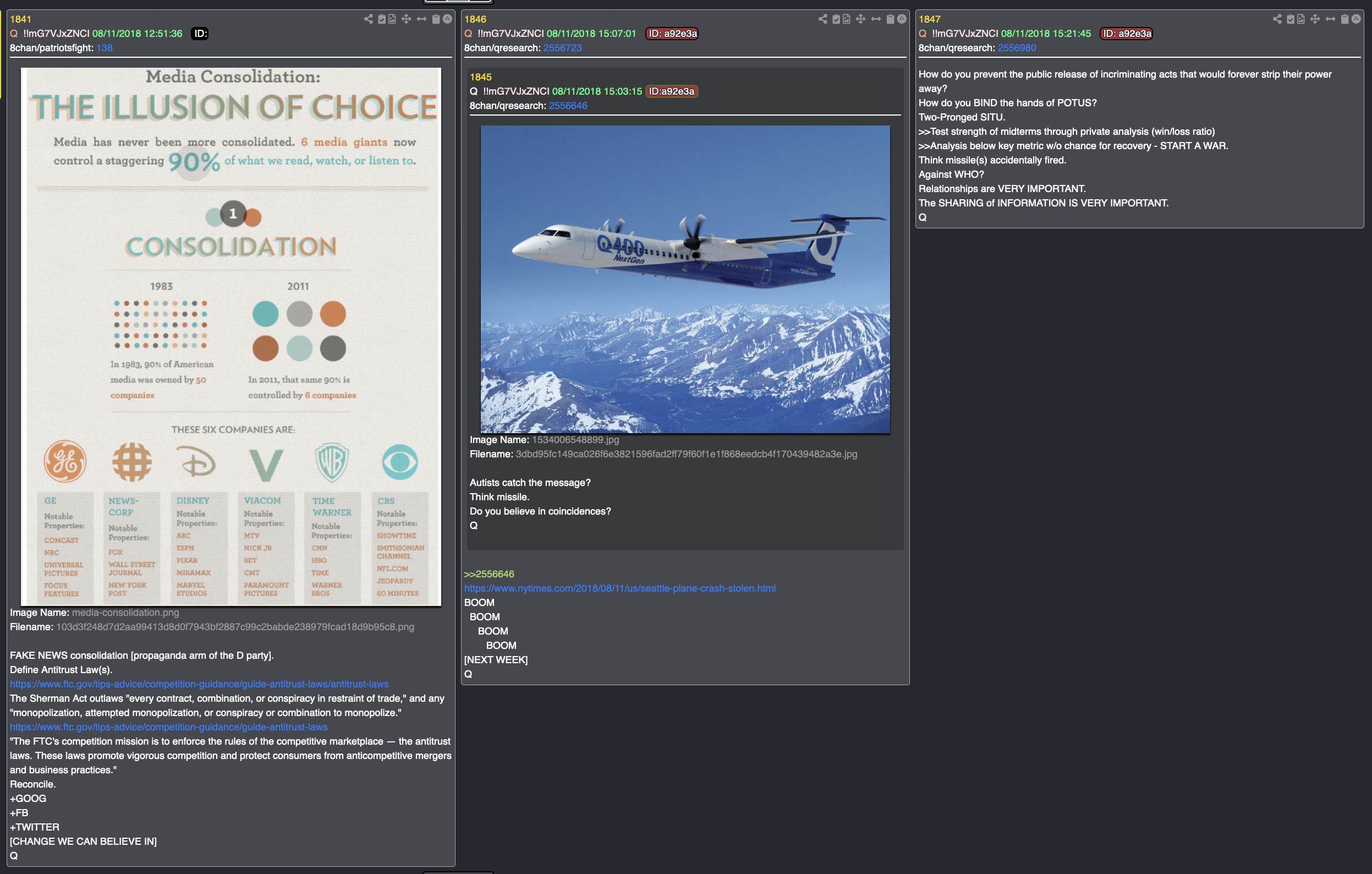Open patriotsfight post link 138
Screen dimensions: 1372x874
click(x=105, y=48)
